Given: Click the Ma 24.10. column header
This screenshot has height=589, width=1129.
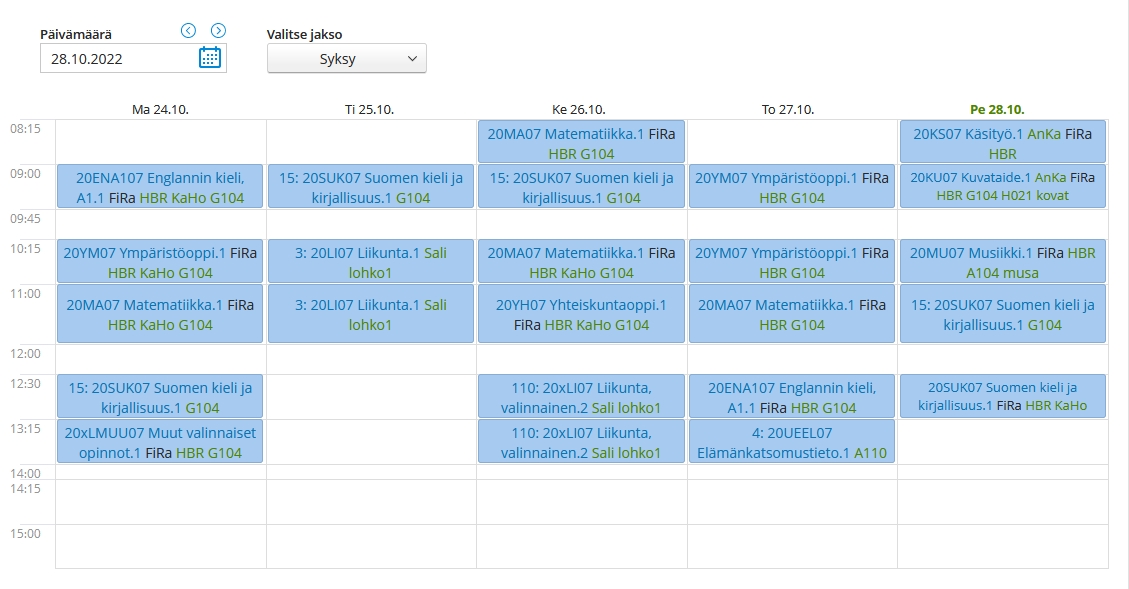Looking at the screenshot, I should 160,109.
